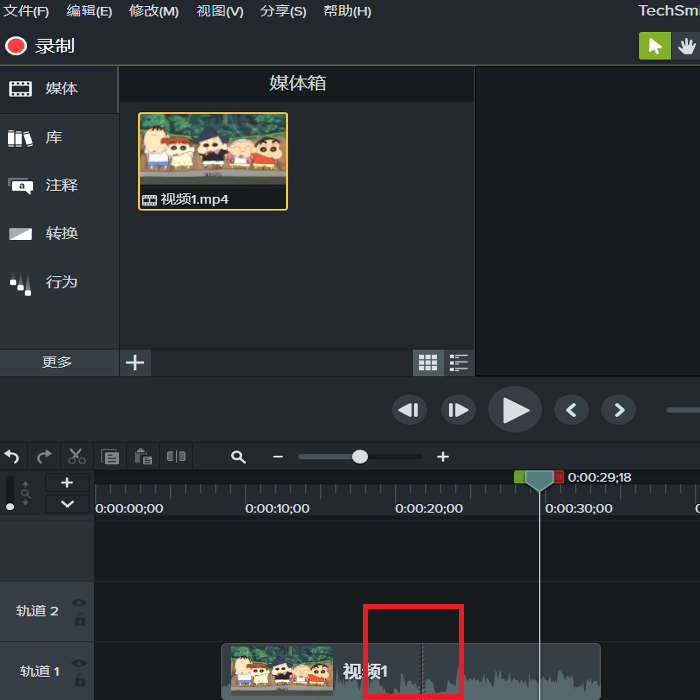The image size is (700, 700).
Task: Zoom in timeline with plus button
Action: coord(443,457)
